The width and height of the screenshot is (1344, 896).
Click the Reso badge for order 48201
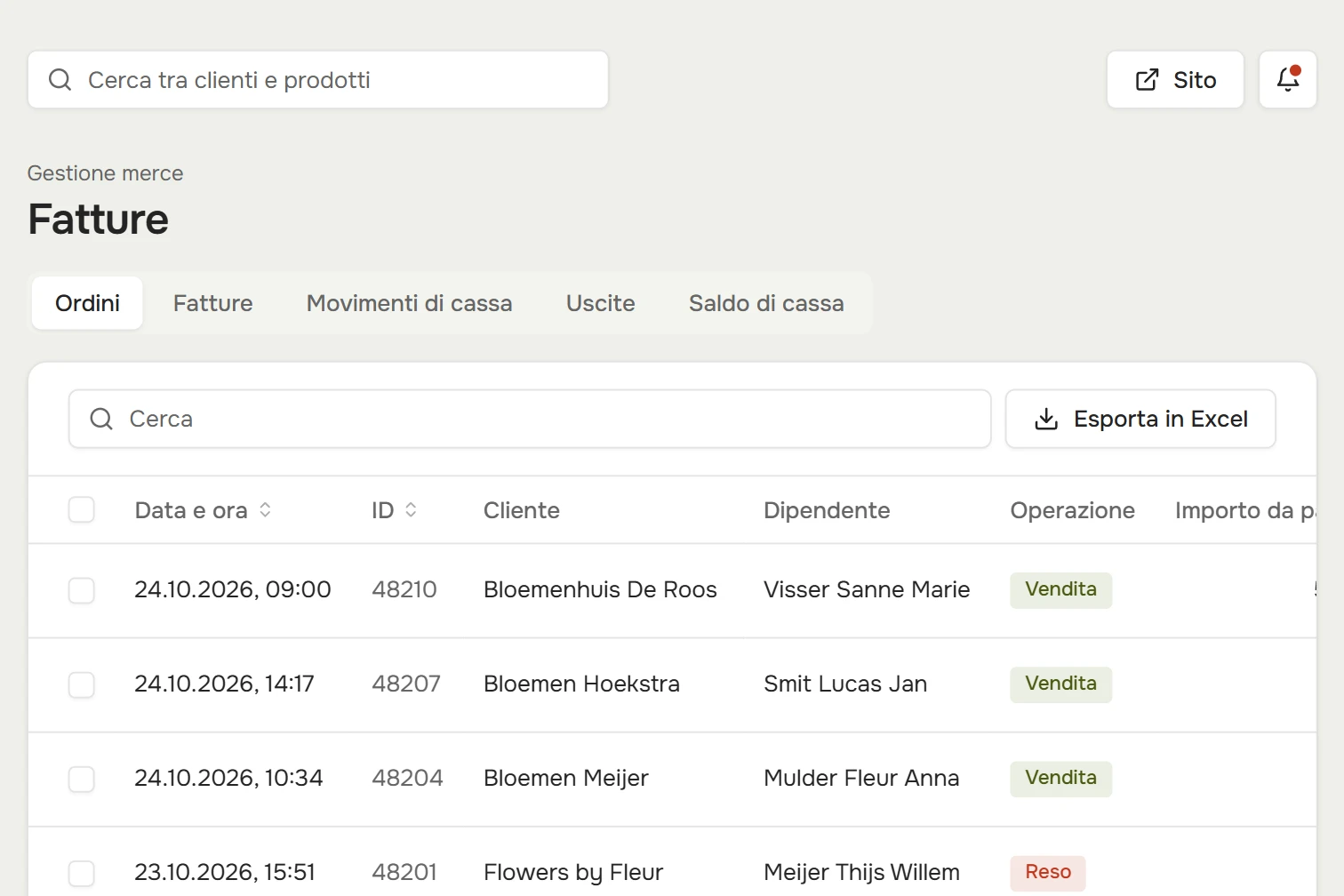click(x=1048, y=873)
